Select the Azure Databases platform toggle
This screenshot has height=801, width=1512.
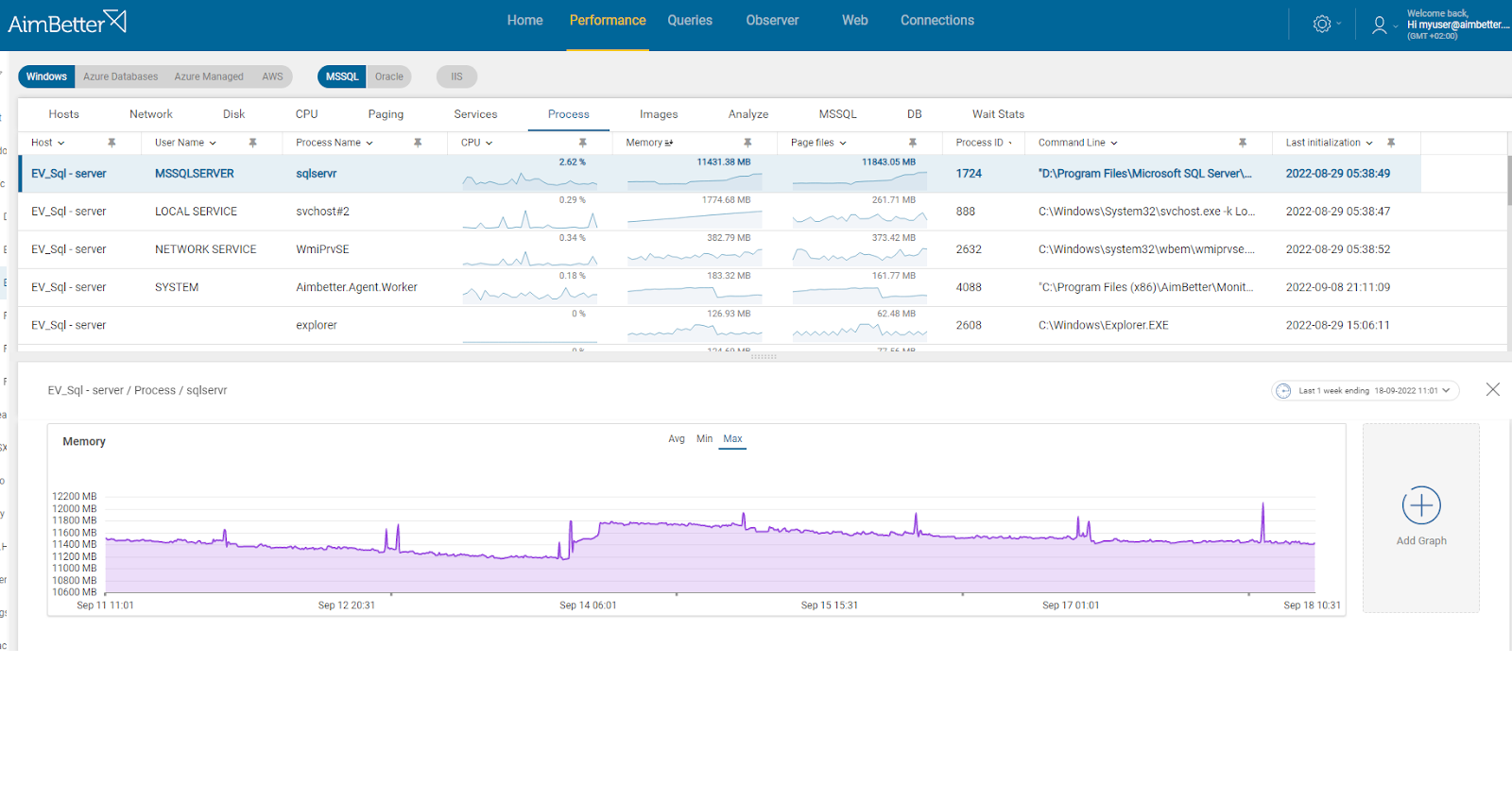coord(120,77)
